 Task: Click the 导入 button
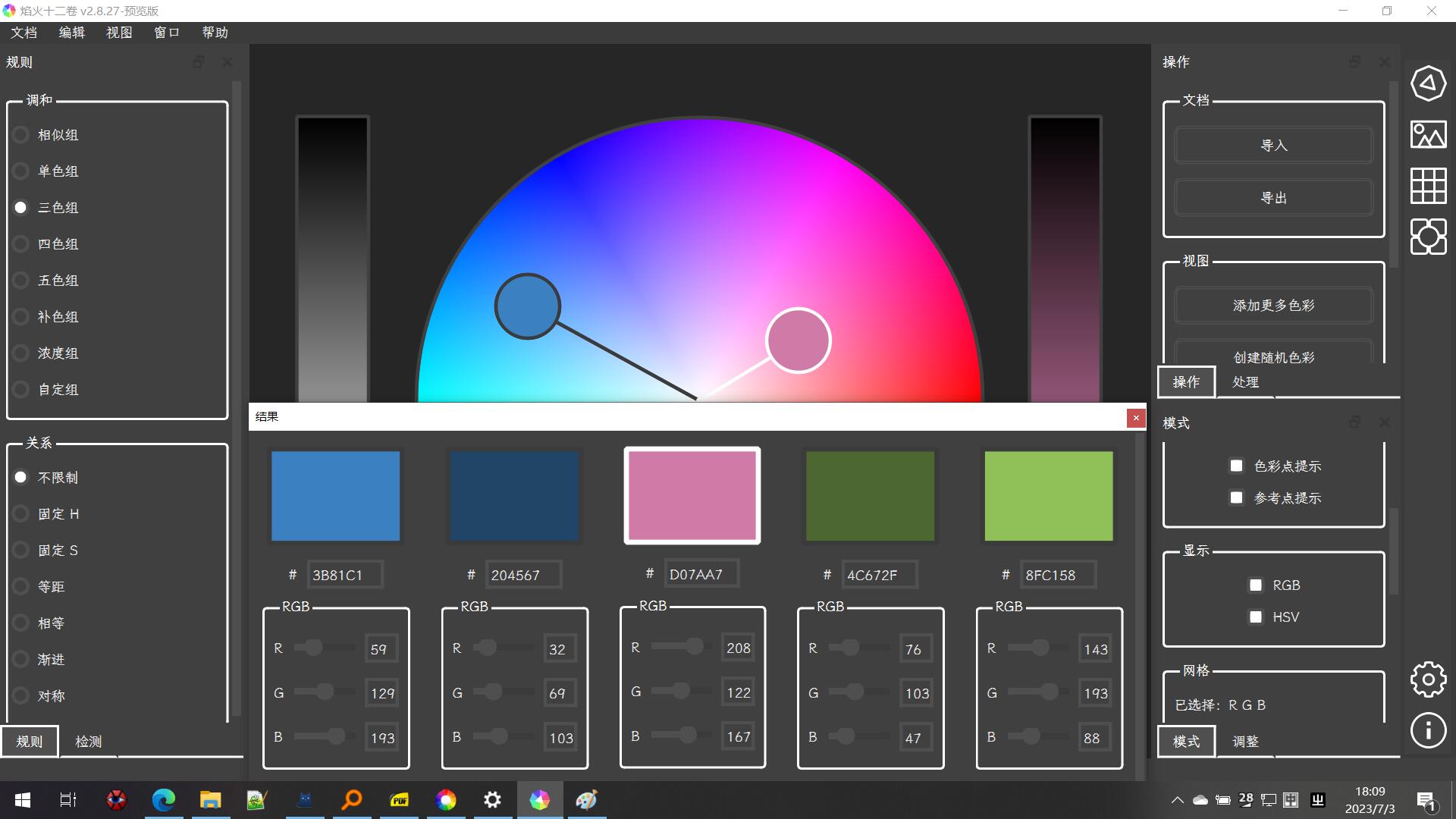coord(1273,145)
